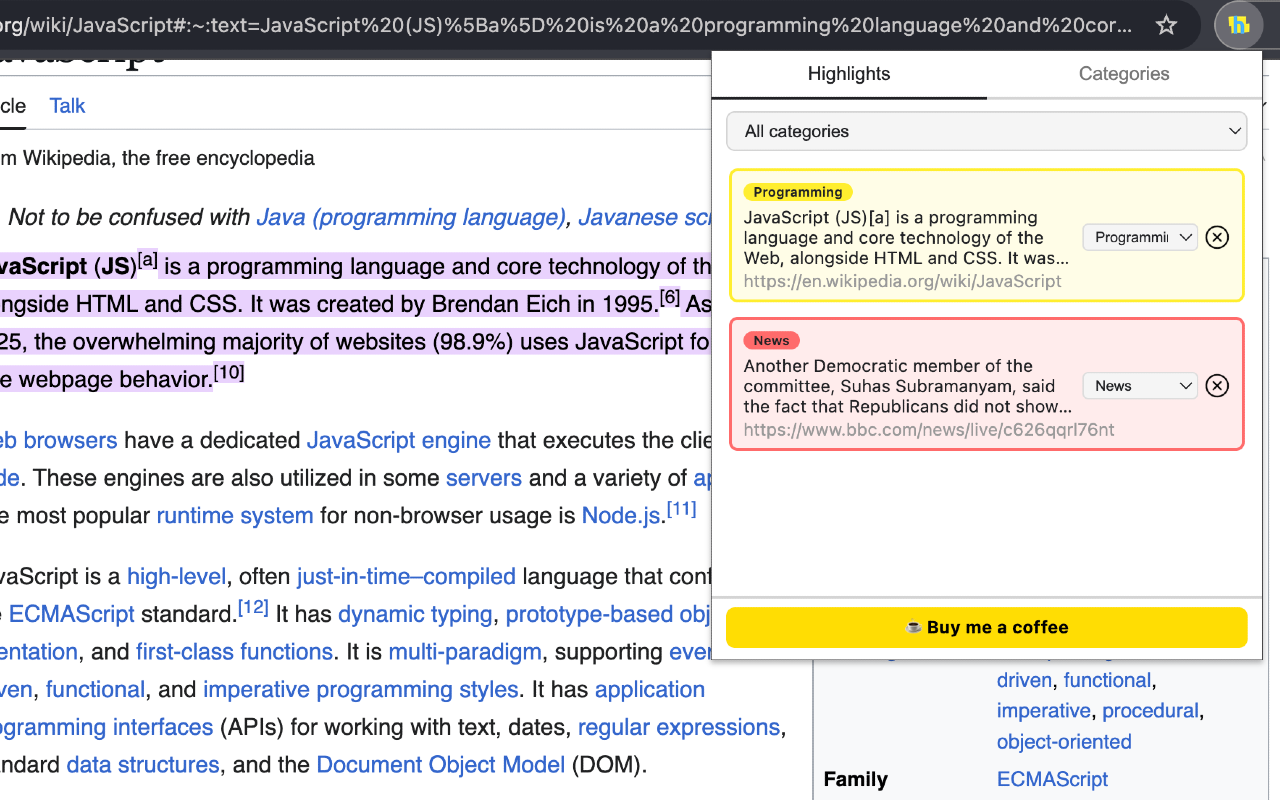Screen dimensions: 1280x800
Task: Select the JavaScript highlight text in the popup
Action: pyautogui.click(x=907, y=238)
